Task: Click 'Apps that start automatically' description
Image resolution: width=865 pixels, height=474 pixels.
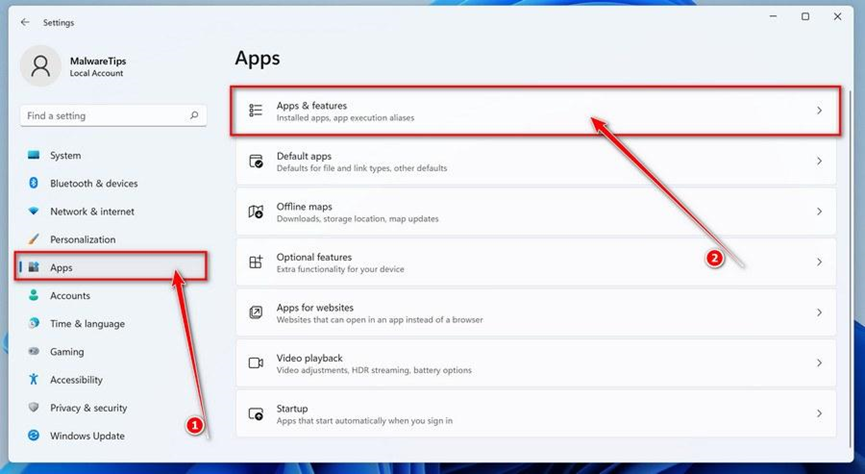Action: click(364, 420)
